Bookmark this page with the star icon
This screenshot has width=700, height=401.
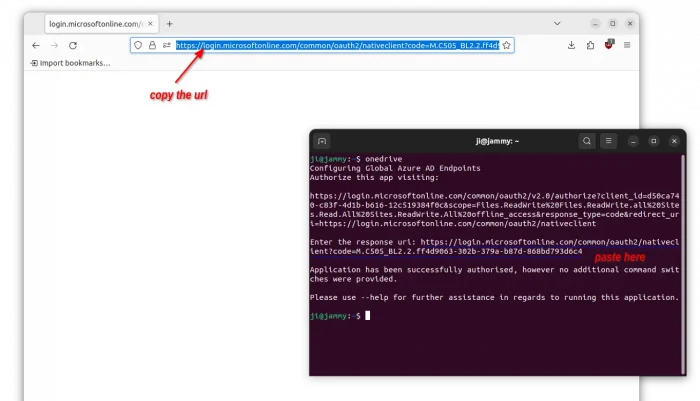pos(506,45)
